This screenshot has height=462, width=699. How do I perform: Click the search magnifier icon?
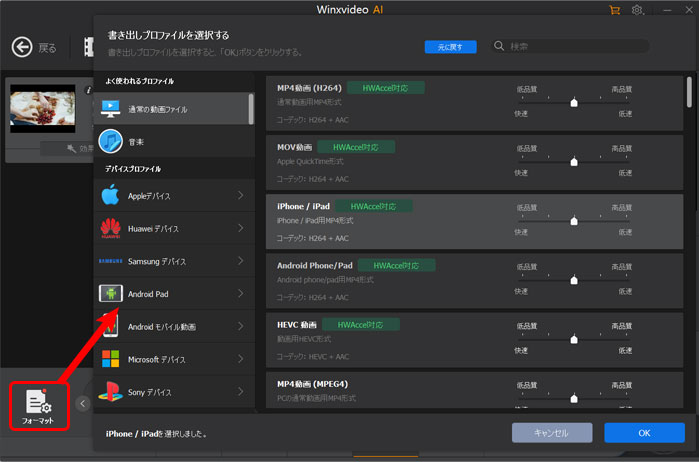499,46
